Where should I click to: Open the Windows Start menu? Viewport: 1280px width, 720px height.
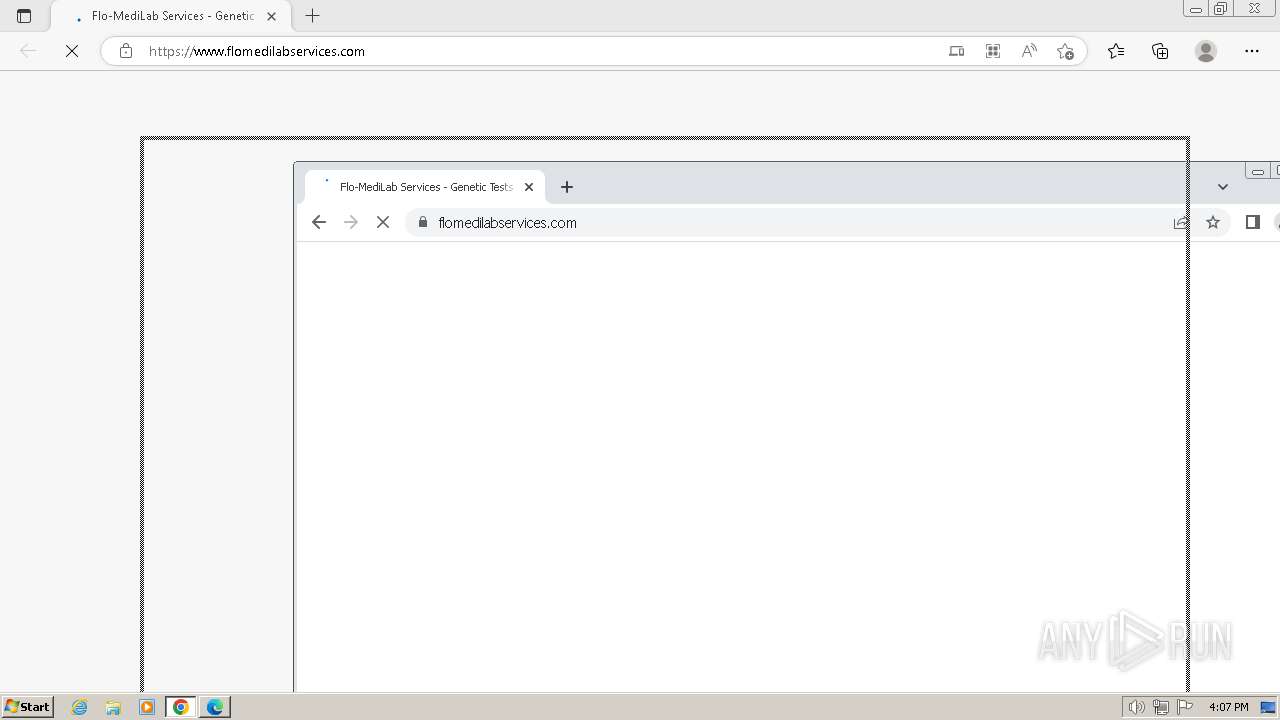pos(28,707)
